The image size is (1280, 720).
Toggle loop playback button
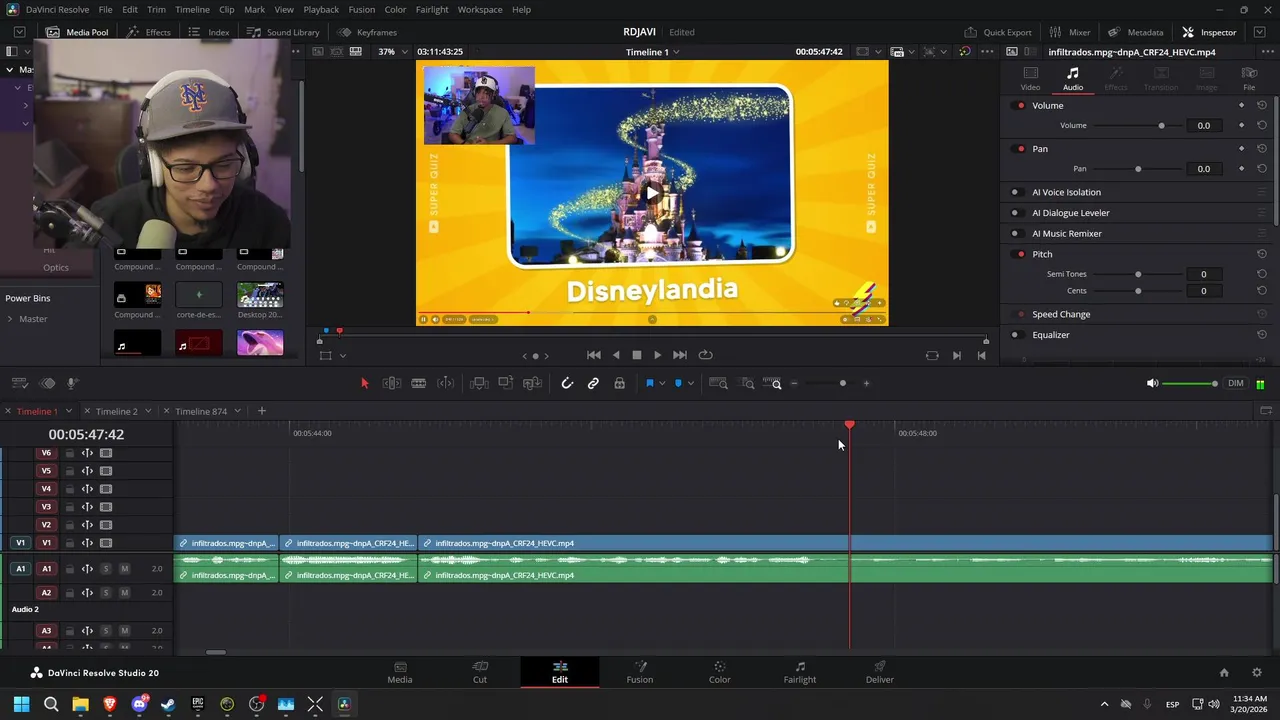[x=705, y=355]
